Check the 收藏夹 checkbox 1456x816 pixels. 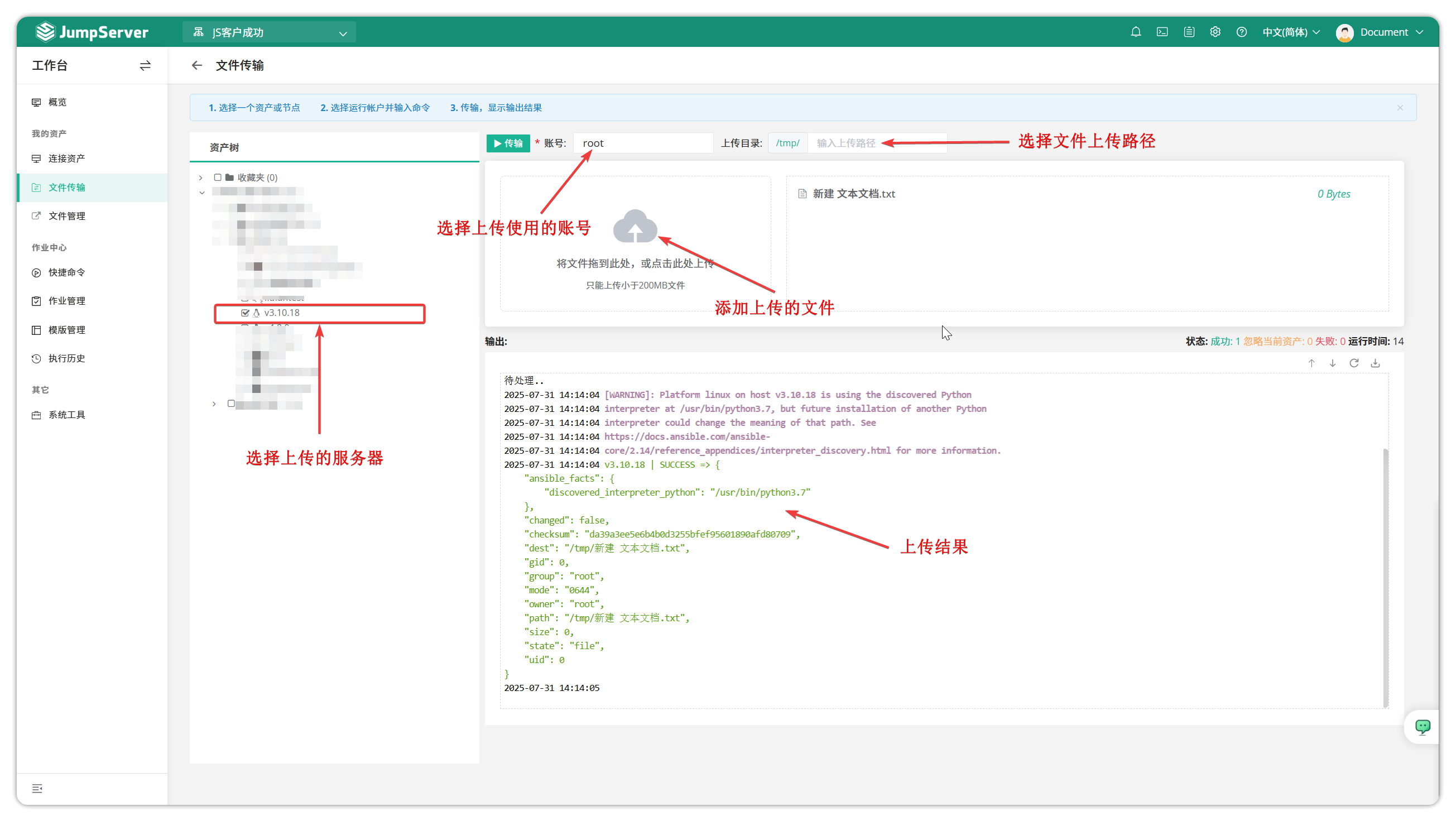[x=218, y=177]
